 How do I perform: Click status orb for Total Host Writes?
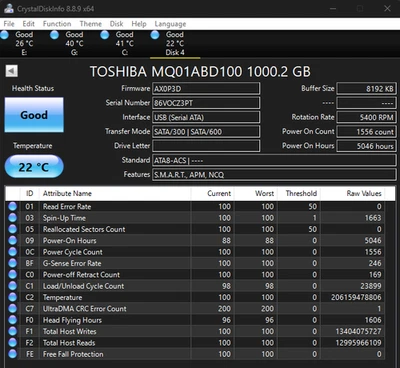[x=13, y=331]
